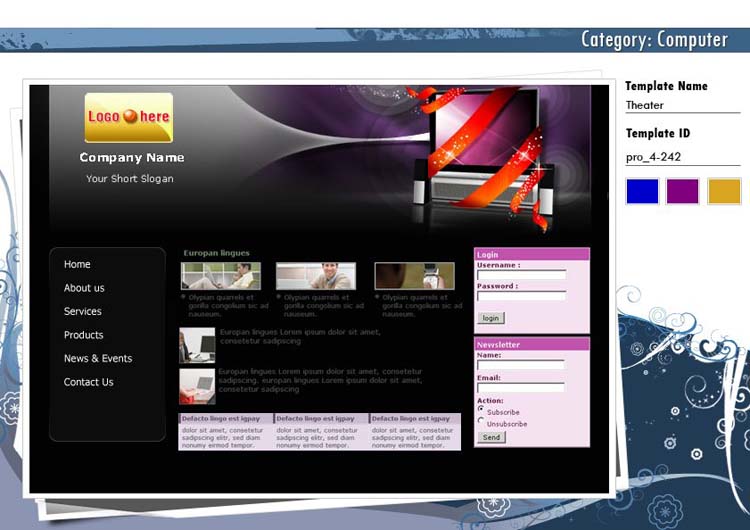750x530 pixels.
Task: Choose the blue color swatch
Action: click(x=642, y=191)
